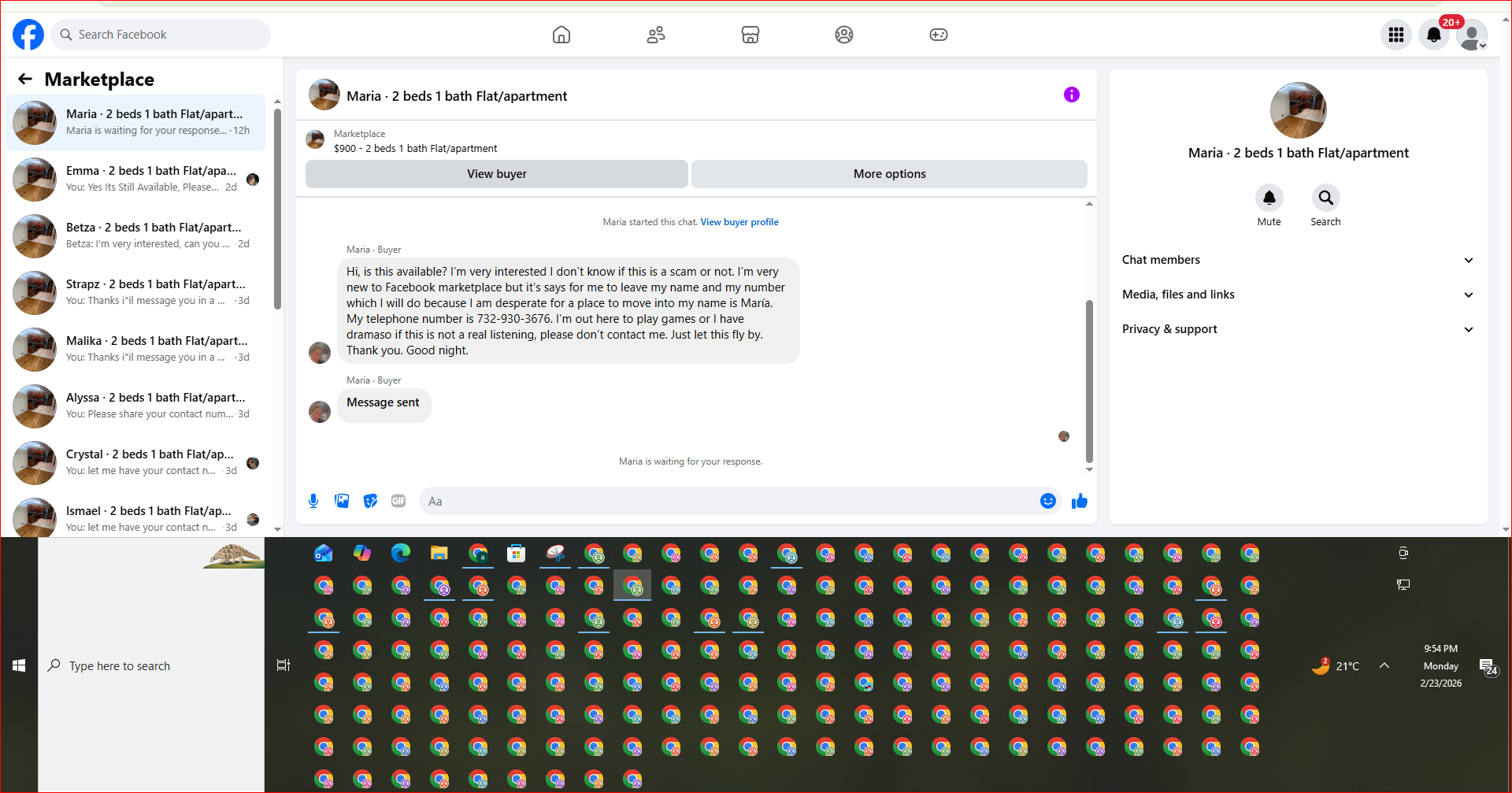Screen dimensions: 1512x793
Task: Open the Friends icon in top navigation
Action: pos(656,35)
